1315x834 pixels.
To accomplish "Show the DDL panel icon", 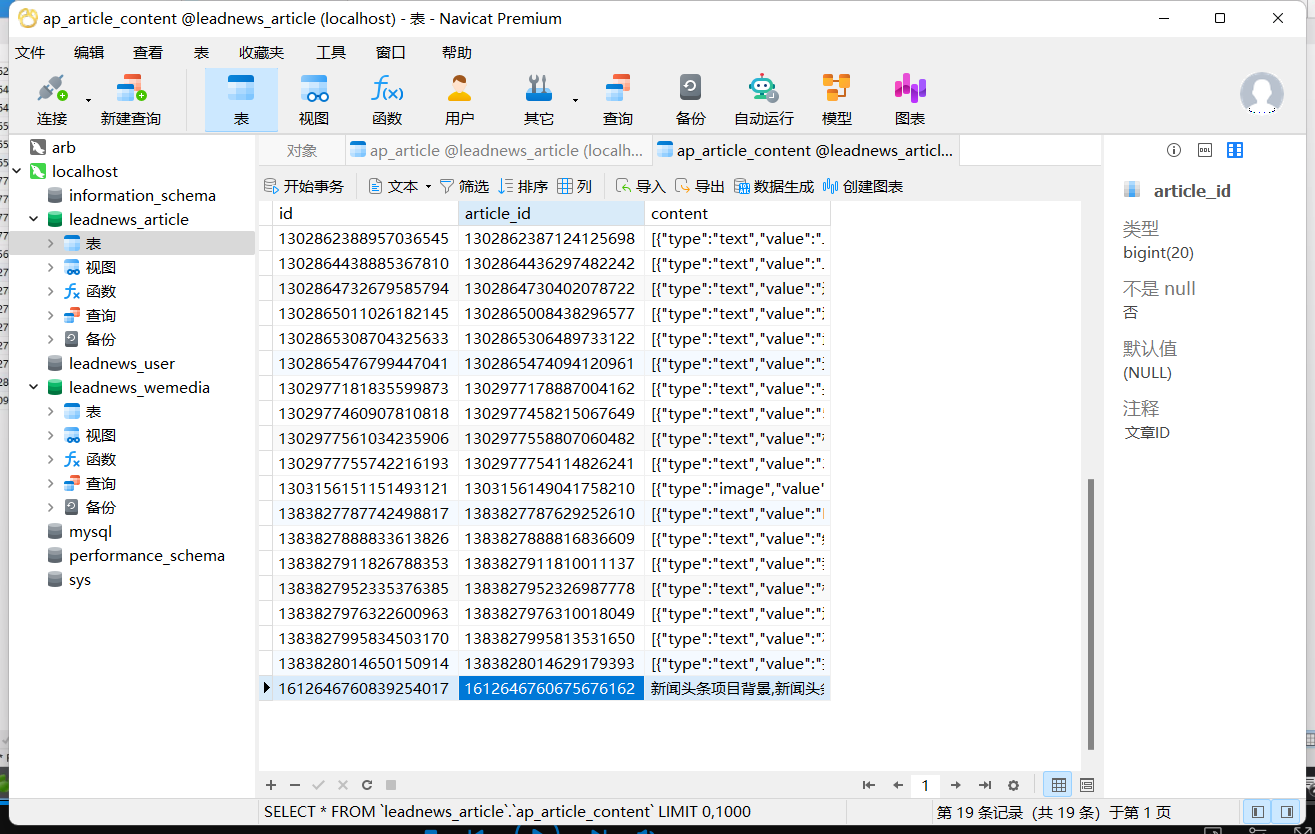I will pyautogui.click(x=1205, y=150).
